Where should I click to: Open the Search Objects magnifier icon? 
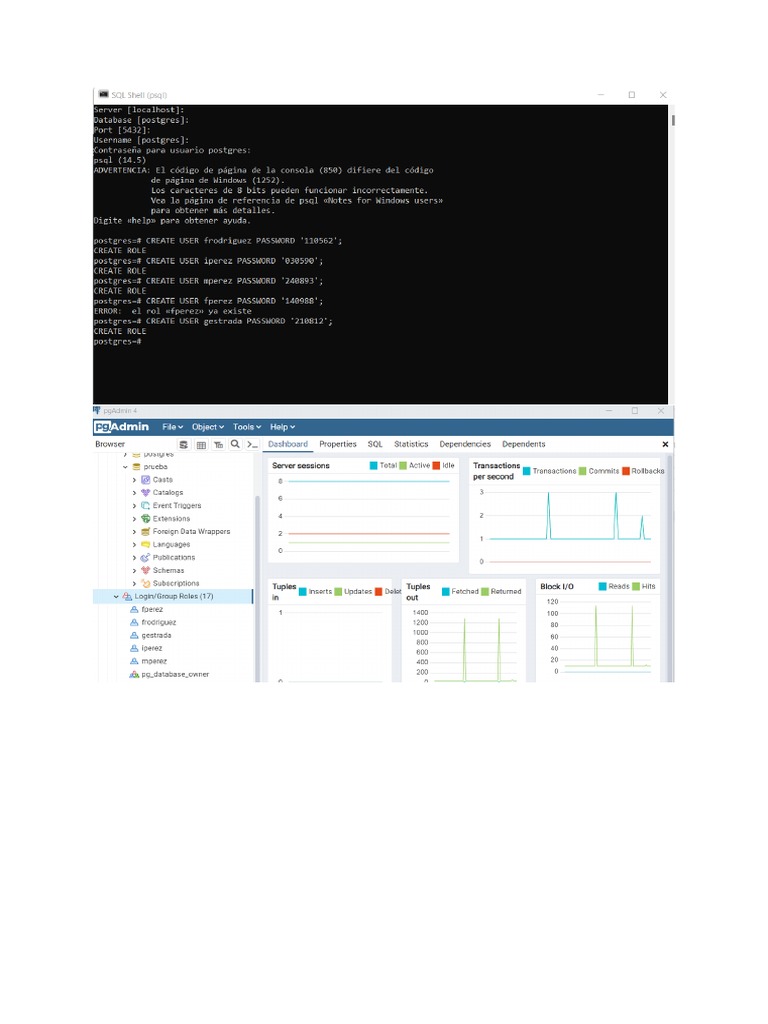pyautogui.click(x=235, y=444)
